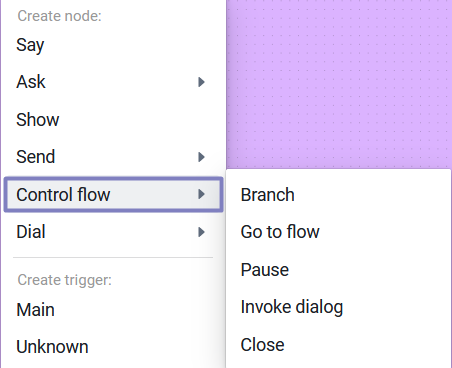Expand the Dial submenu arrow

(x=201, y=232)
